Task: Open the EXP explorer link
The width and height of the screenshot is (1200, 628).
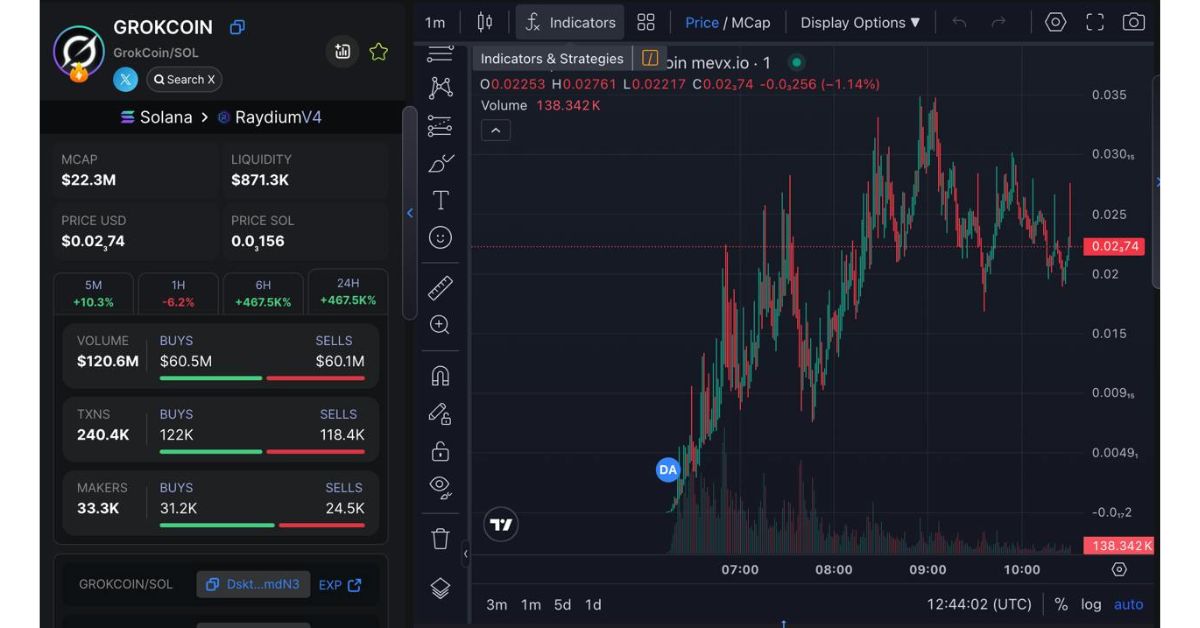Action: point(340,585)
